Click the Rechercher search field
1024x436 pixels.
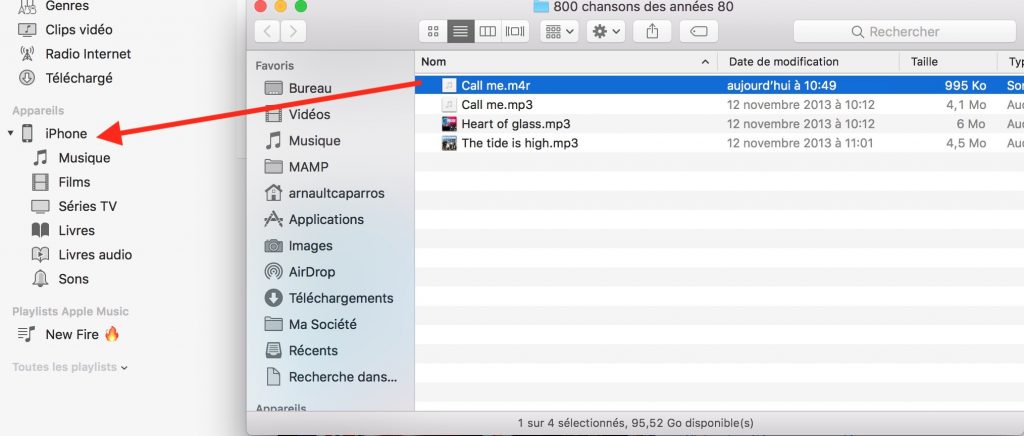tap(904, 31)
